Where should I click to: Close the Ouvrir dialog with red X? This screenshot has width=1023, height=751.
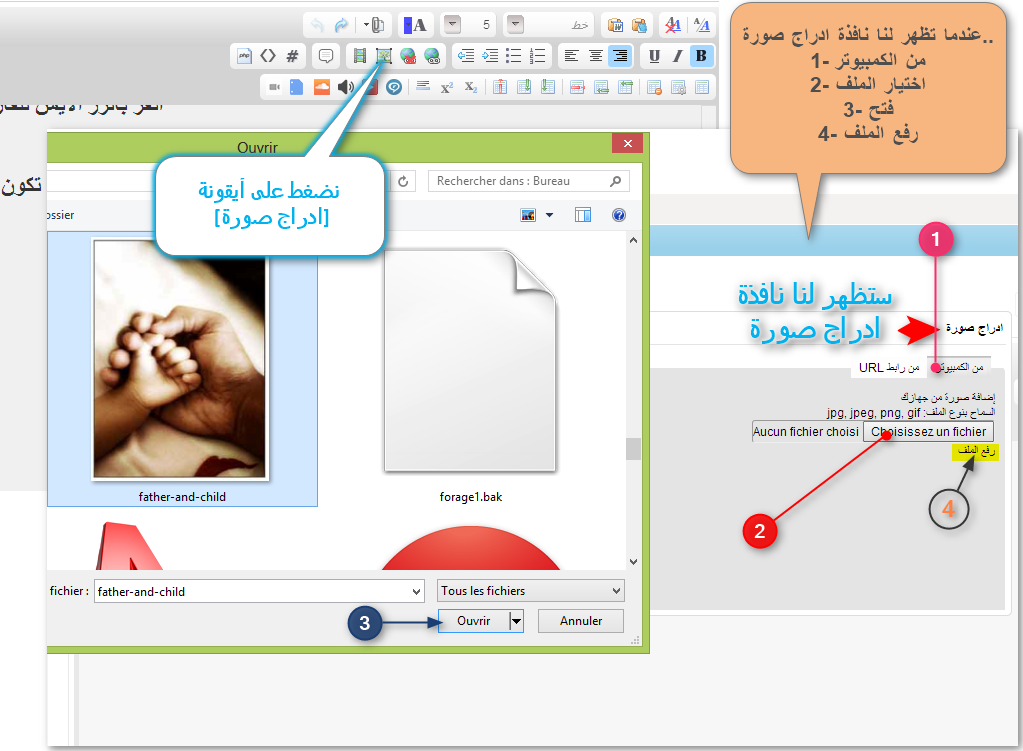pos(628,144)
